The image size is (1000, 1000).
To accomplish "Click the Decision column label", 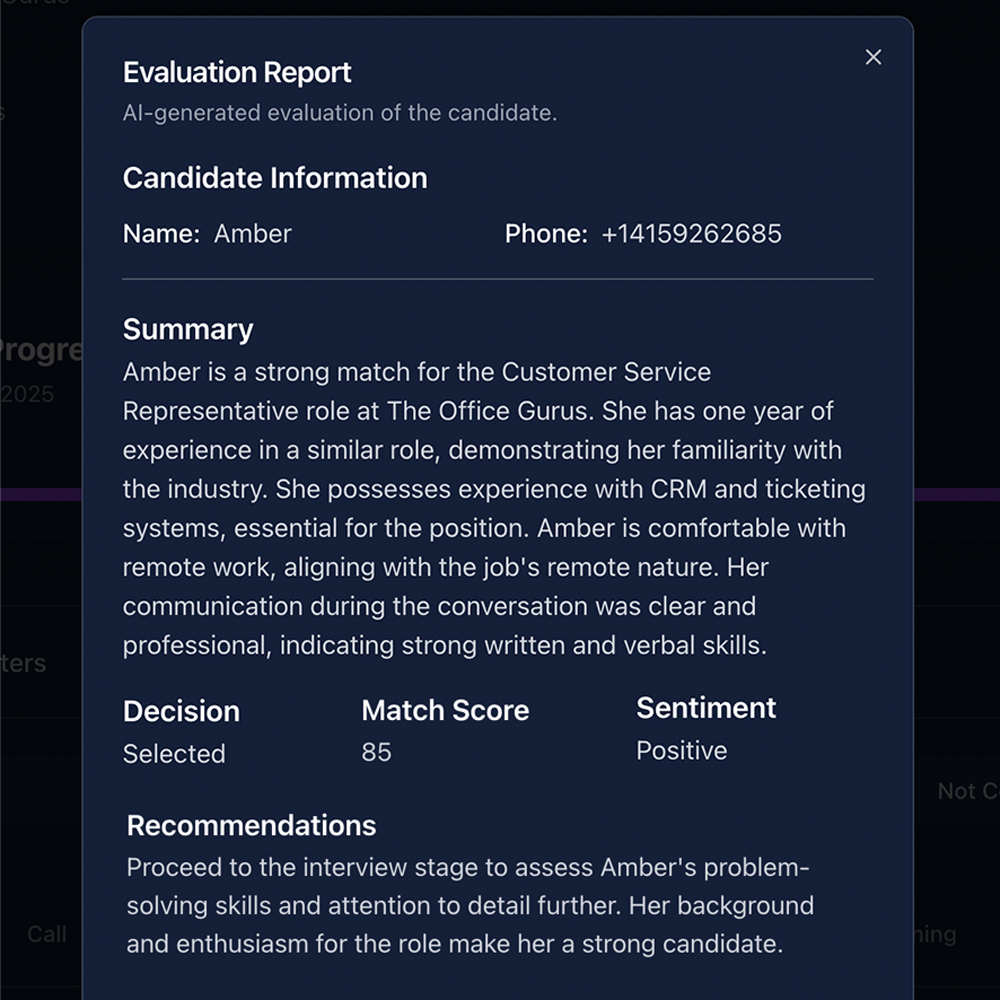I will pyautogui.click(x=181, y=711).
